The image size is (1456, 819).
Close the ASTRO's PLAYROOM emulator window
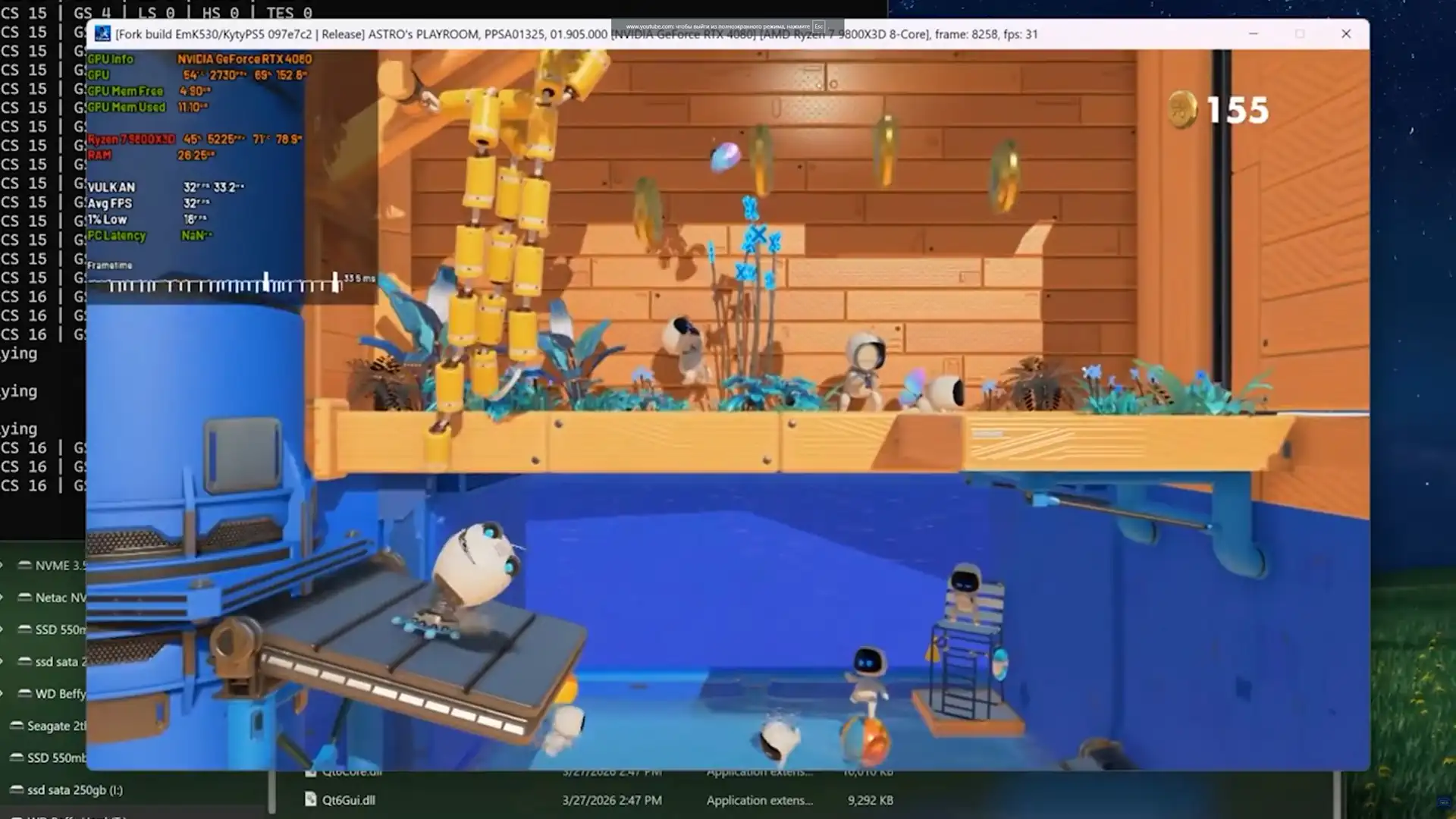click(x=1346, y=34)
